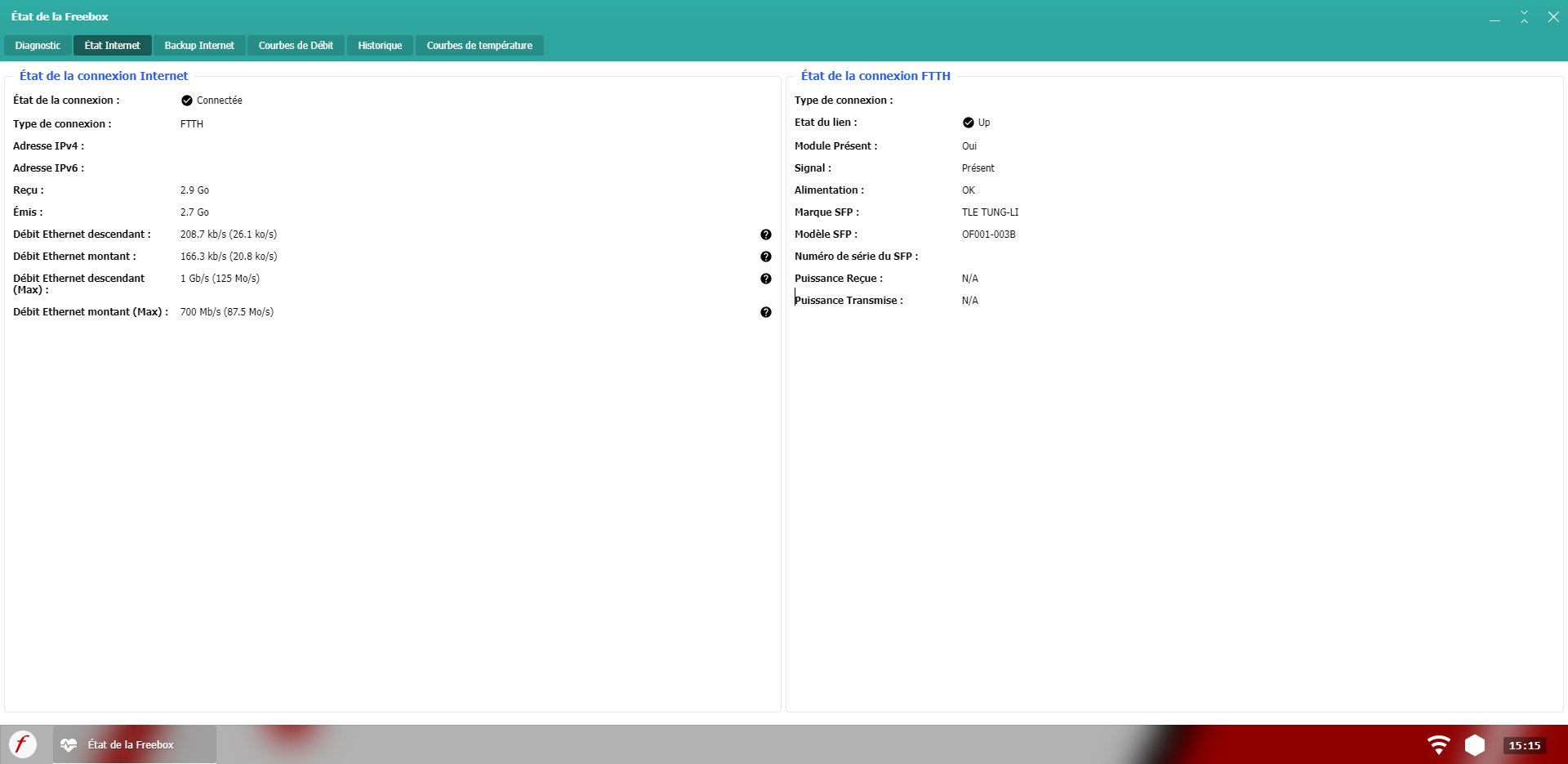Click the 700 Mb/s (87.5 Mo/s) value
The width and height of the screenshot is (1568, 764).
point(227,312)
